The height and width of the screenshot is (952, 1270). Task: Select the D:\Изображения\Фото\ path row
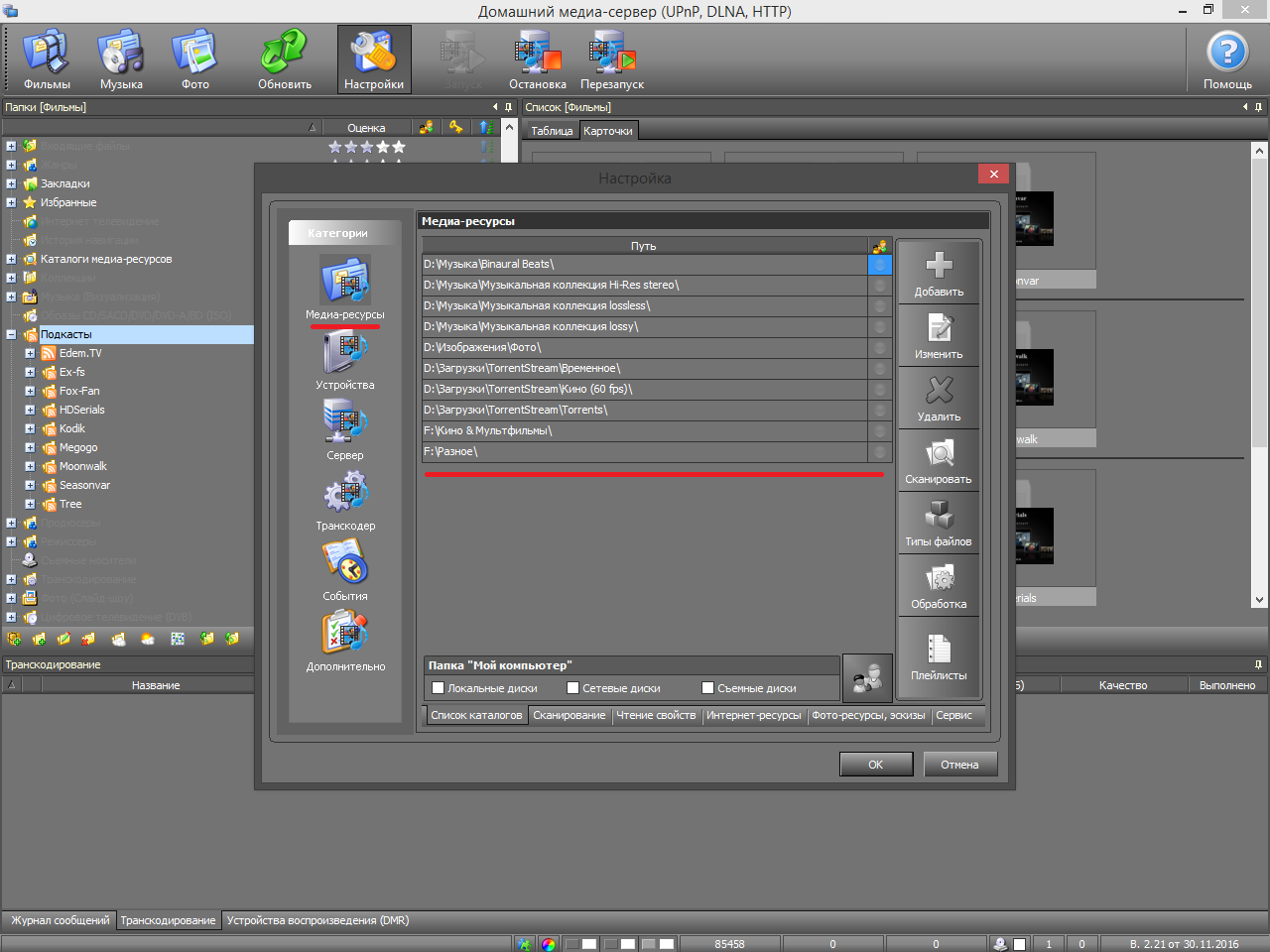pos(643,348)
